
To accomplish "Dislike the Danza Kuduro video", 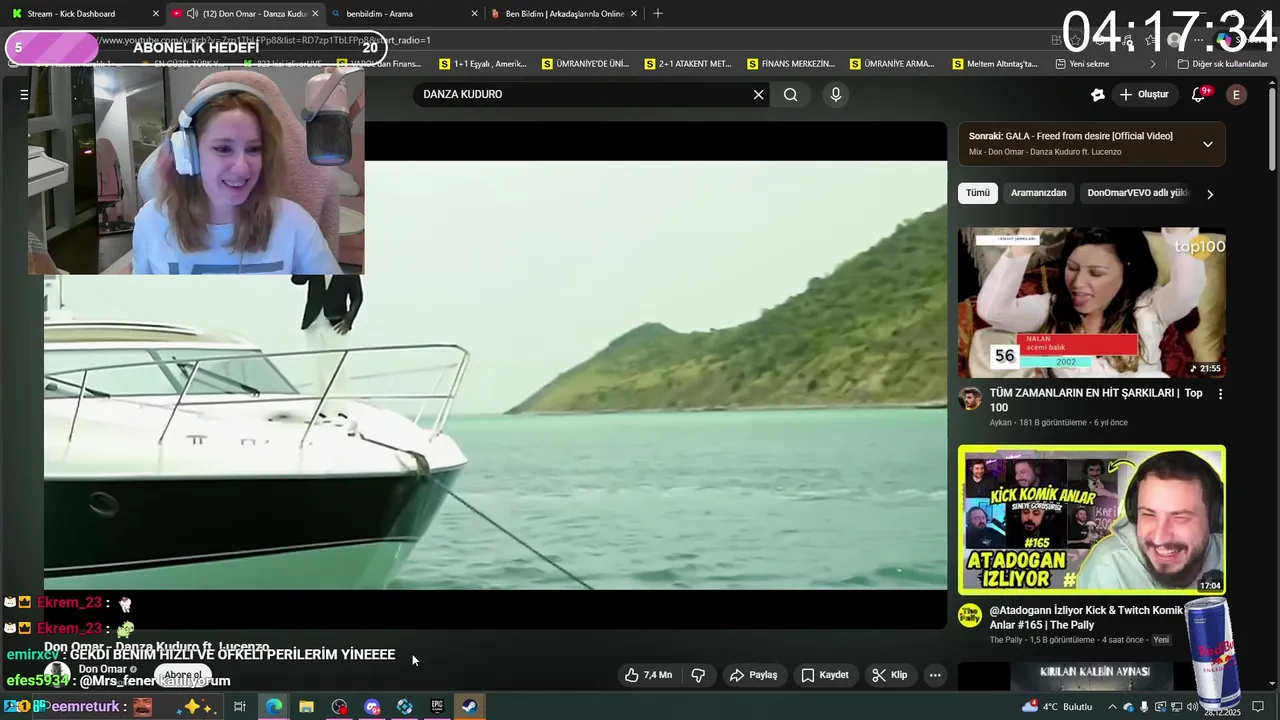I will (x=698, y=675).
